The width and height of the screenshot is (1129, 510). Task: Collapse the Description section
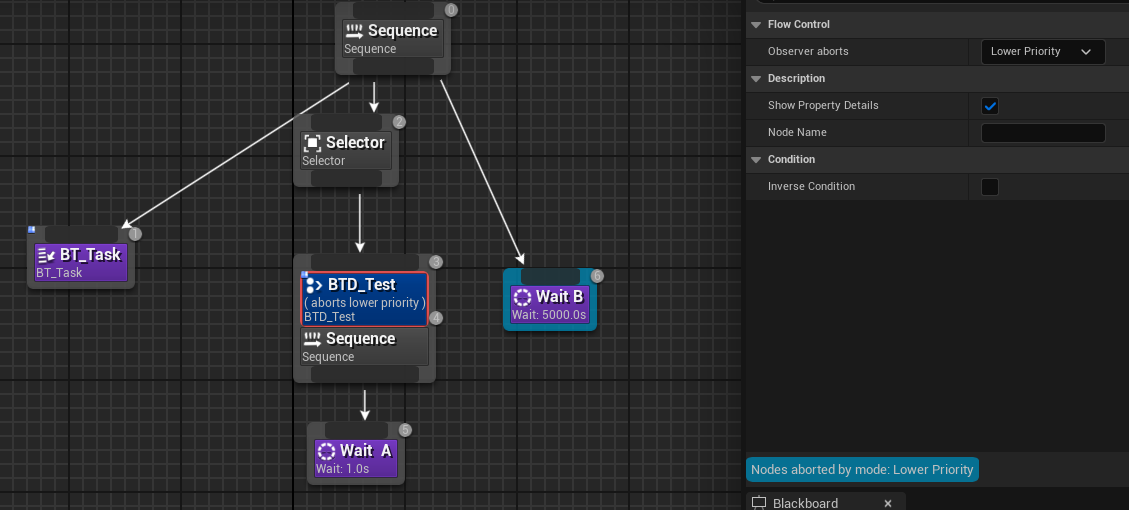click(755, 78)
